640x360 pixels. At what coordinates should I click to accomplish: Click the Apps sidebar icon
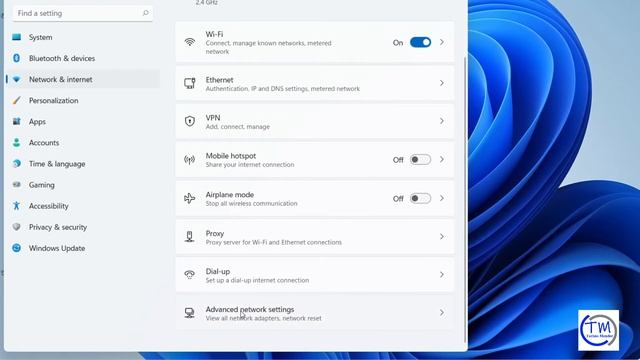point(16,121)
